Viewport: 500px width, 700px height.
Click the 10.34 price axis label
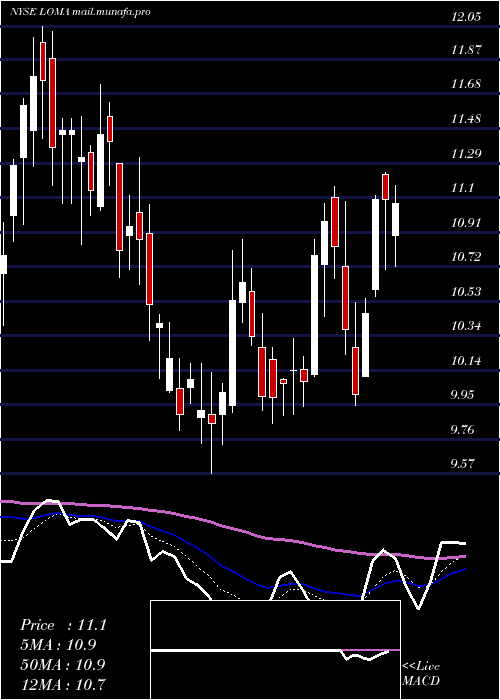click(466, 326)
